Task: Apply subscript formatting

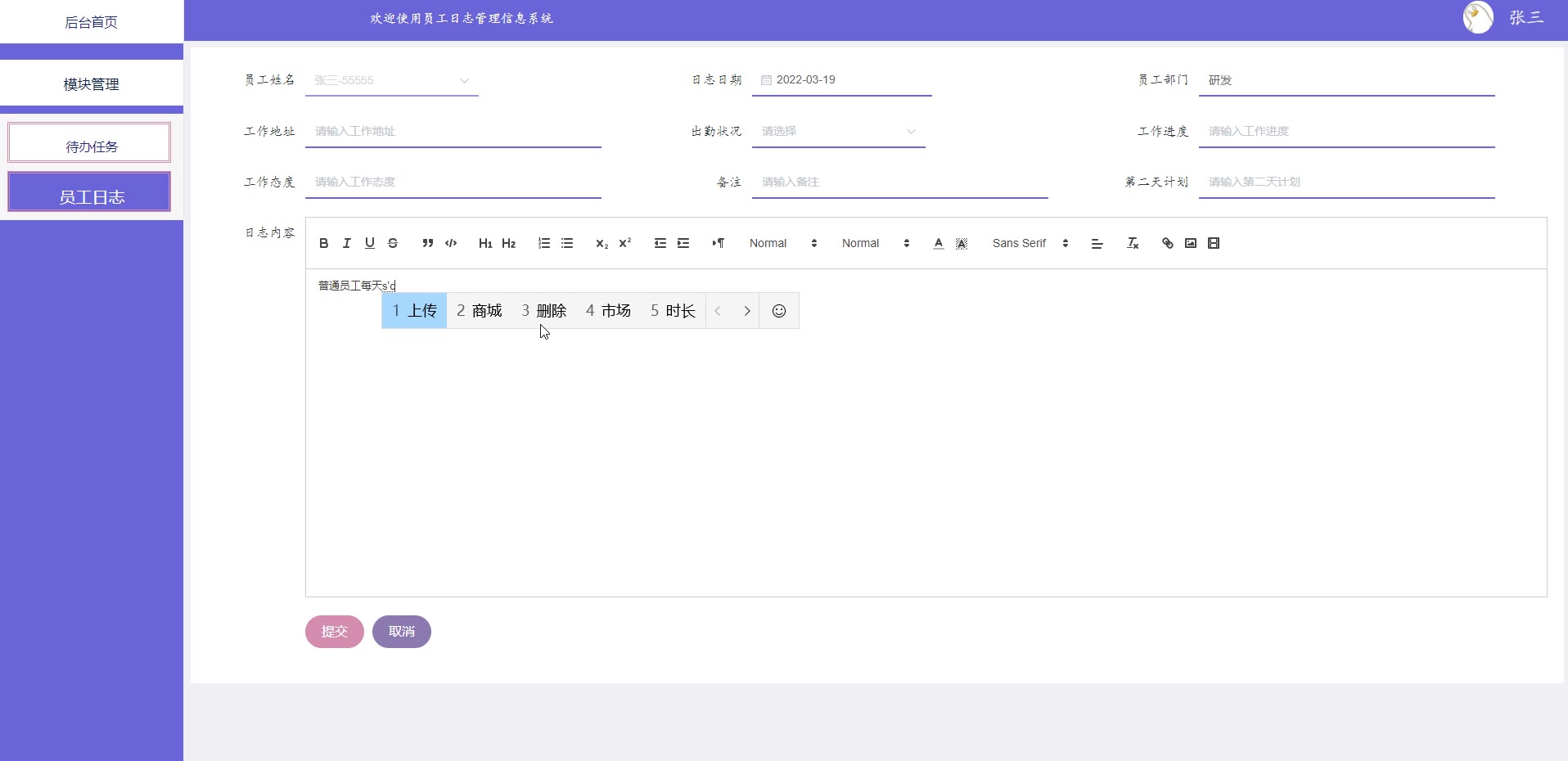Action: pos(602,243)
